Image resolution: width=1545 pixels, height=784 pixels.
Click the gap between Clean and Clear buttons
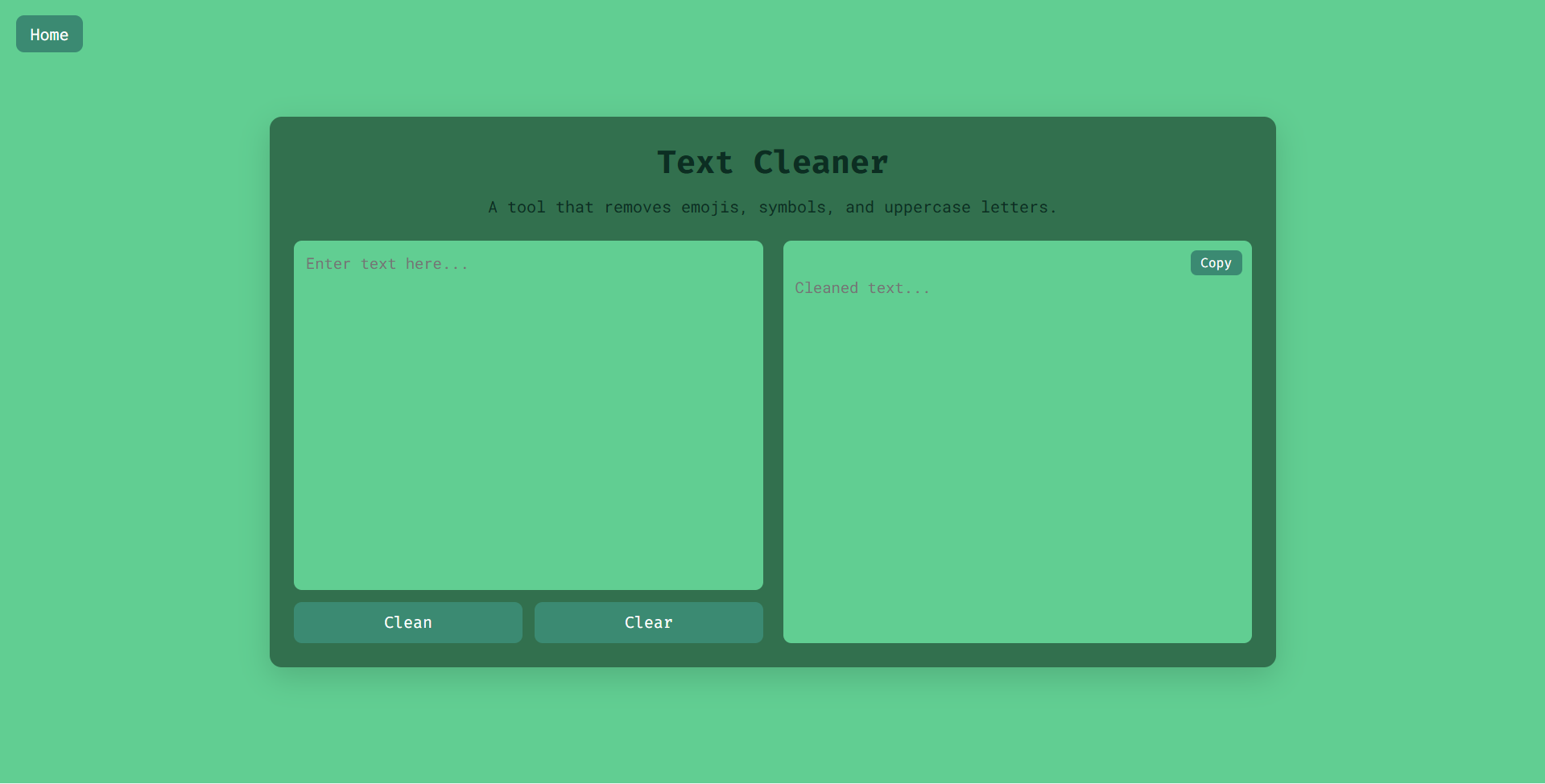click(x=528, y=623)
